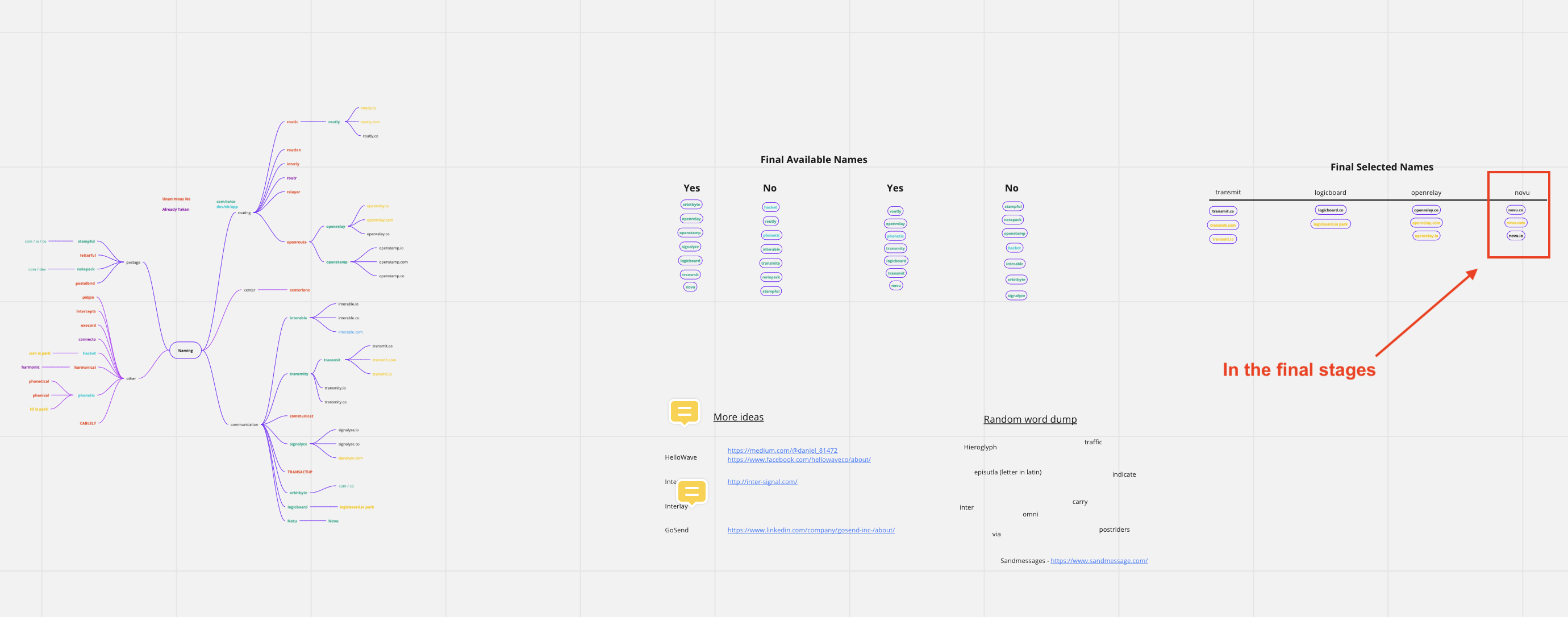Follow the sandmessage.com link
1568x617 pixels.
pyautogui.click(x=1099, y=560)
